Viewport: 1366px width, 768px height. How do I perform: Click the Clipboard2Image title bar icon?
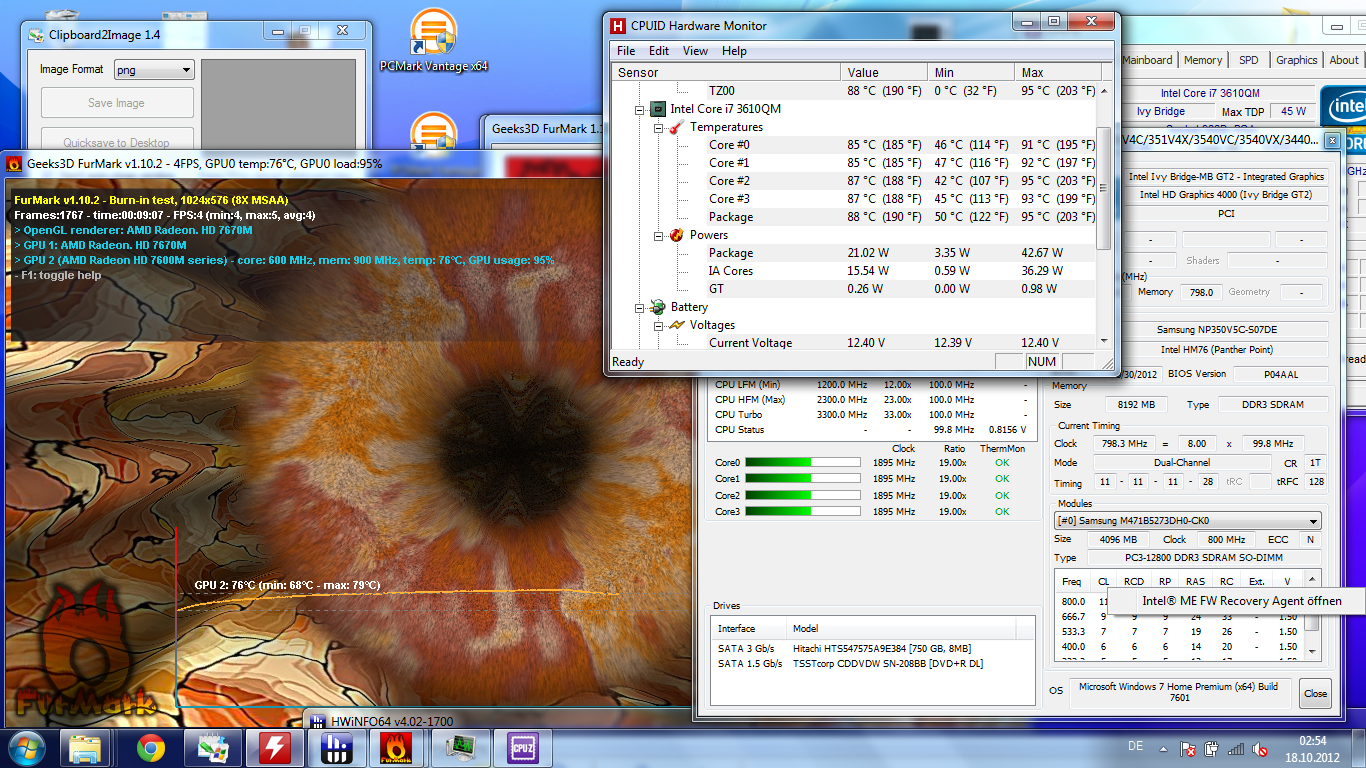(37, 35)
